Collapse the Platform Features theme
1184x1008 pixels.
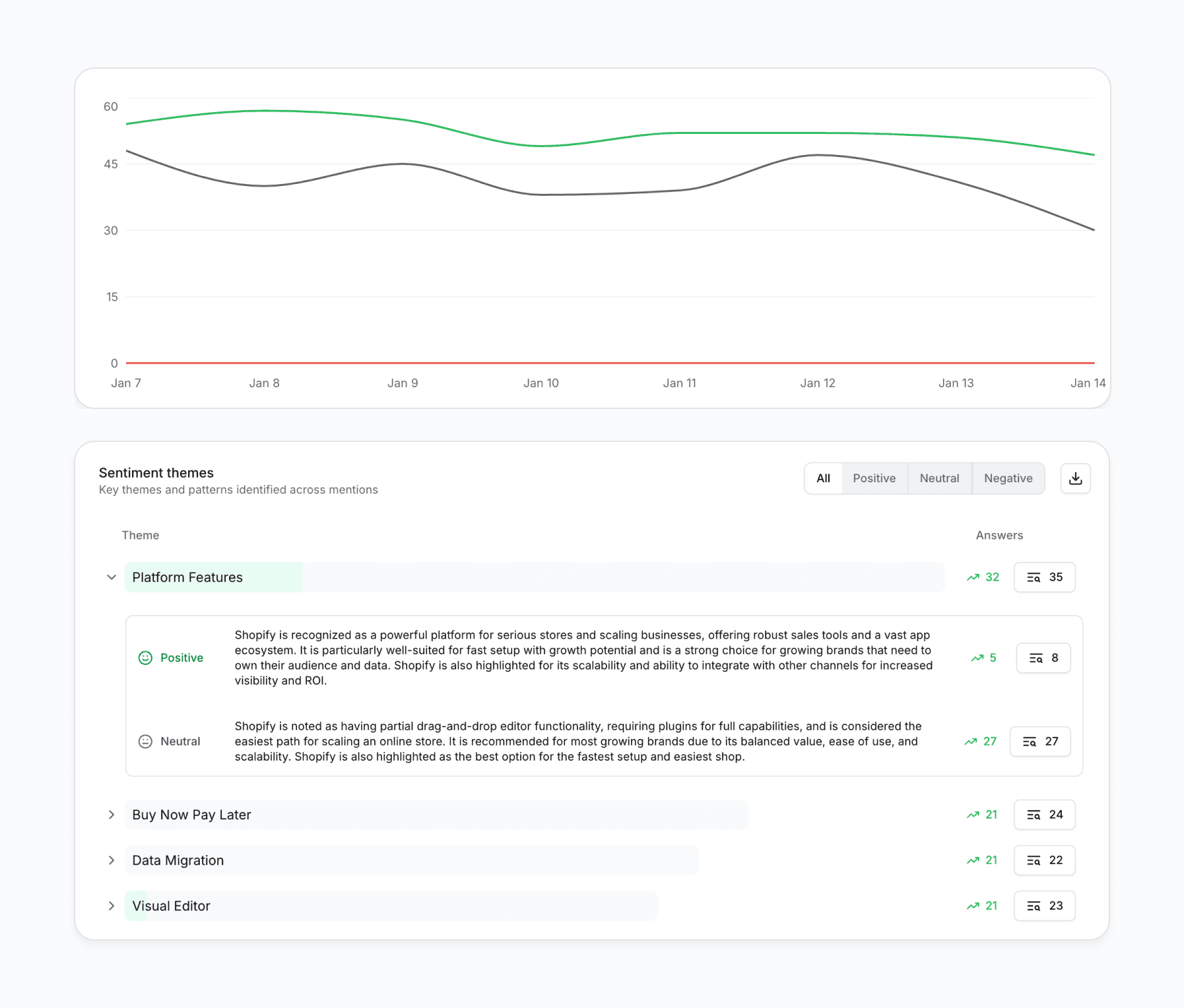112,577
